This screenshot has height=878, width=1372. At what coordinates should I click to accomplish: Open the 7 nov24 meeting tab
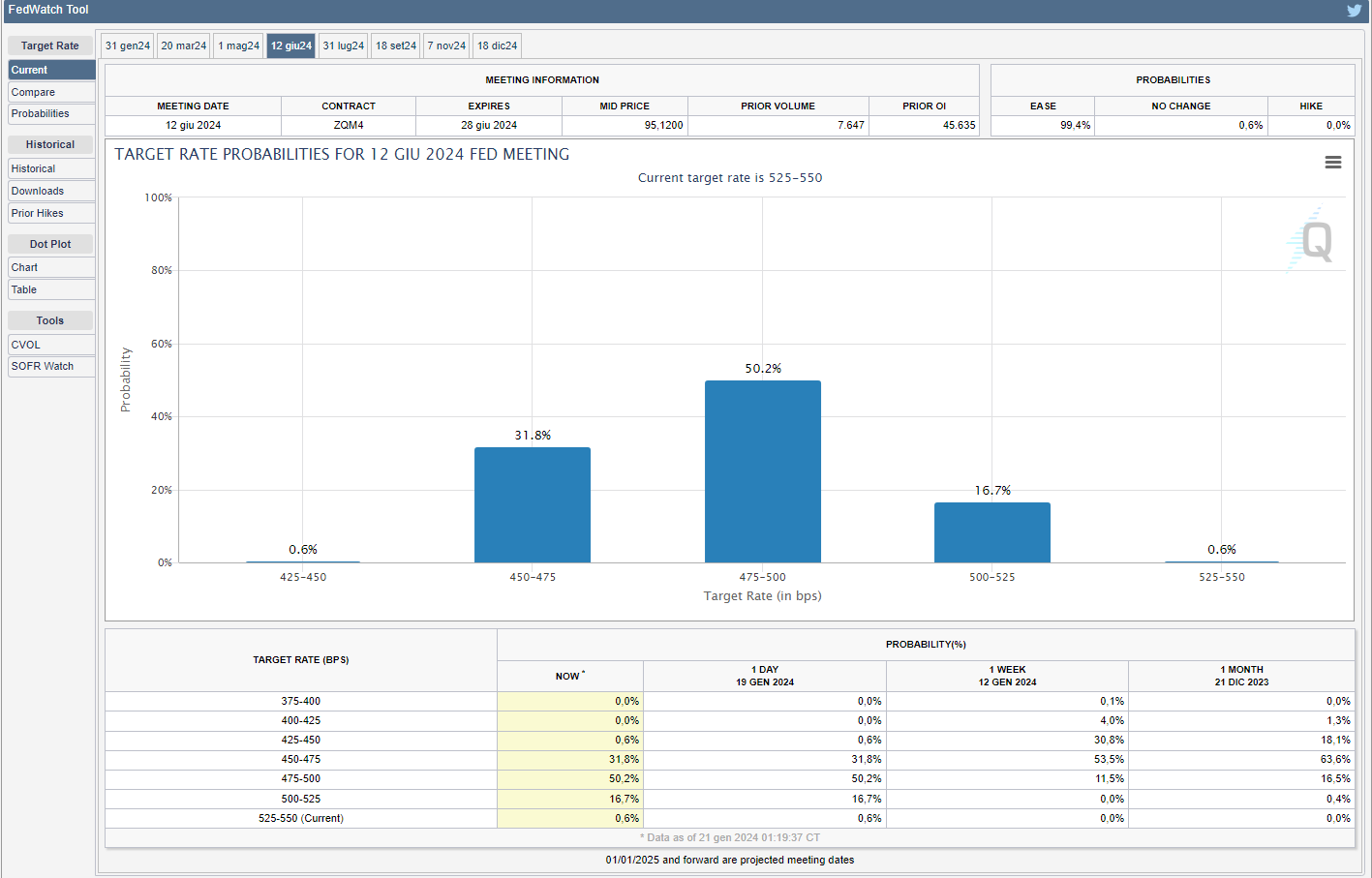point(447,45)
